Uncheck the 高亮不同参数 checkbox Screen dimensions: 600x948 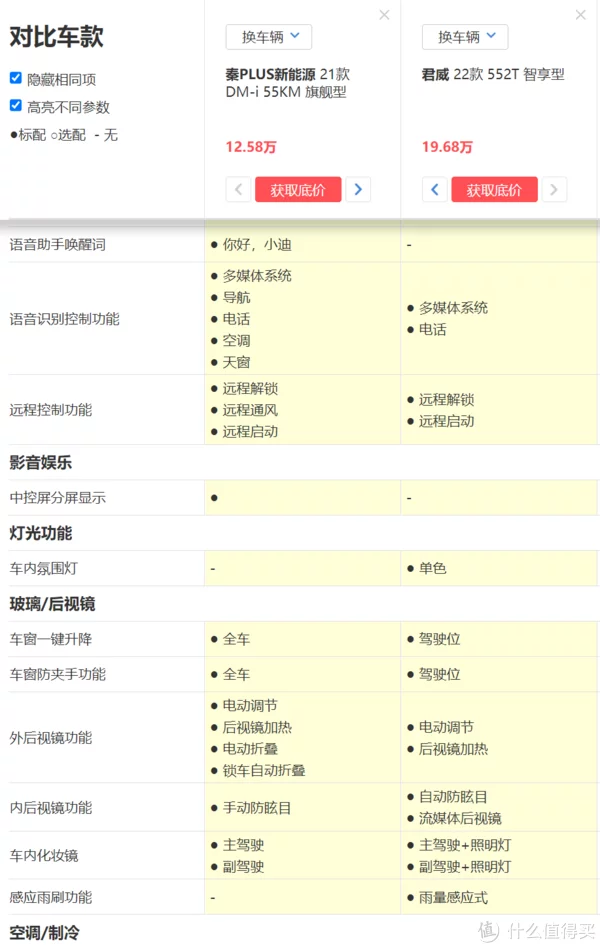coord(16,106)
